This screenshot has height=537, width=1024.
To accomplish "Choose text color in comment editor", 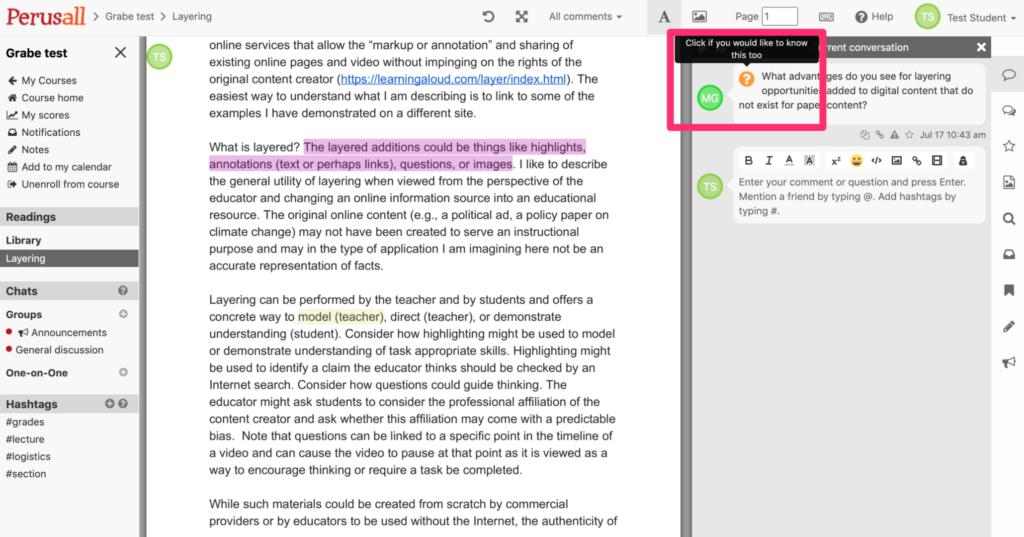I will click(x=789, y=160).
